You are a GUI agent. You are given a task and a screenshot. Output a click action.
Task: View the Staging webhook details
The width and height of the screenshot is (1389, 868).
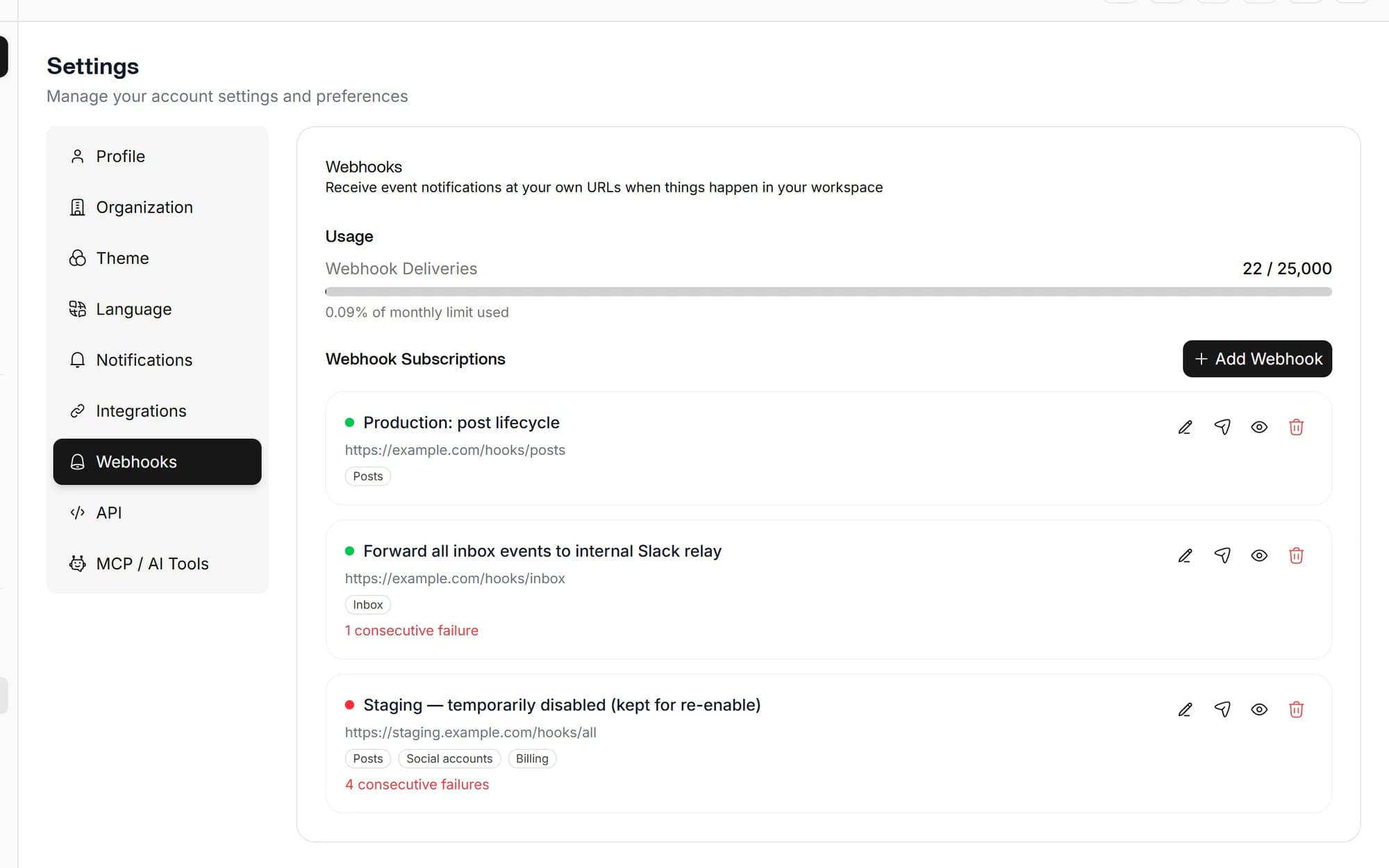click(1259, 710)
